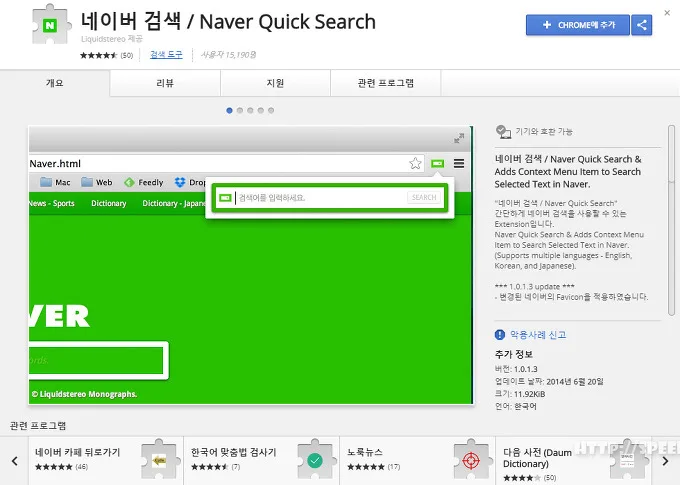The image size is (680, 485).
Task: Report abuse via the 악용사례 신고 link
Action: (x=537, y=334)
